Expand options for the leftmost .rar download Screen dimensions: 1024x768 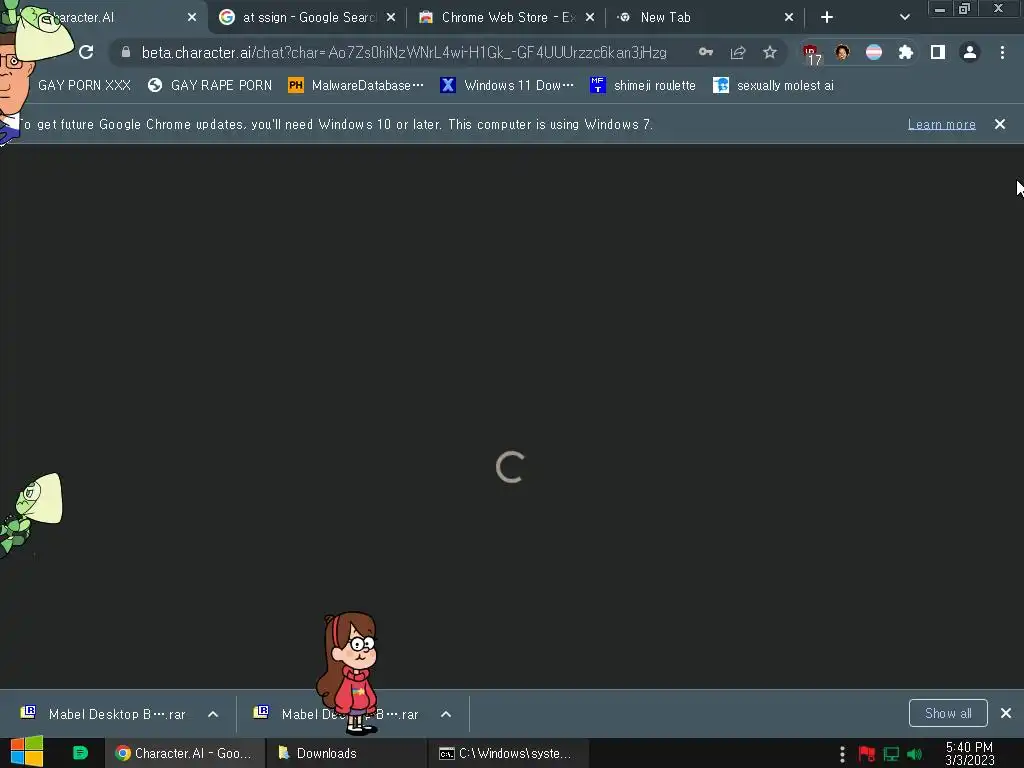[x=213, y=714]
